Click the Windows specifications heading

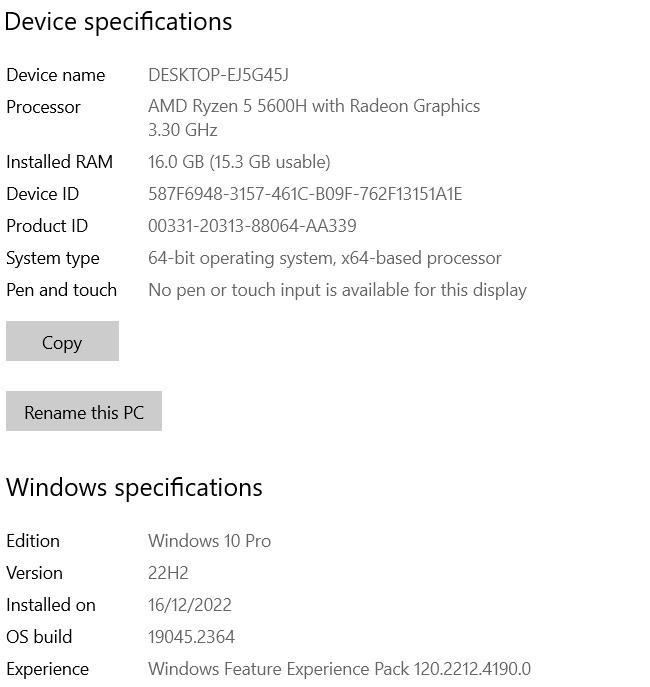134,488
